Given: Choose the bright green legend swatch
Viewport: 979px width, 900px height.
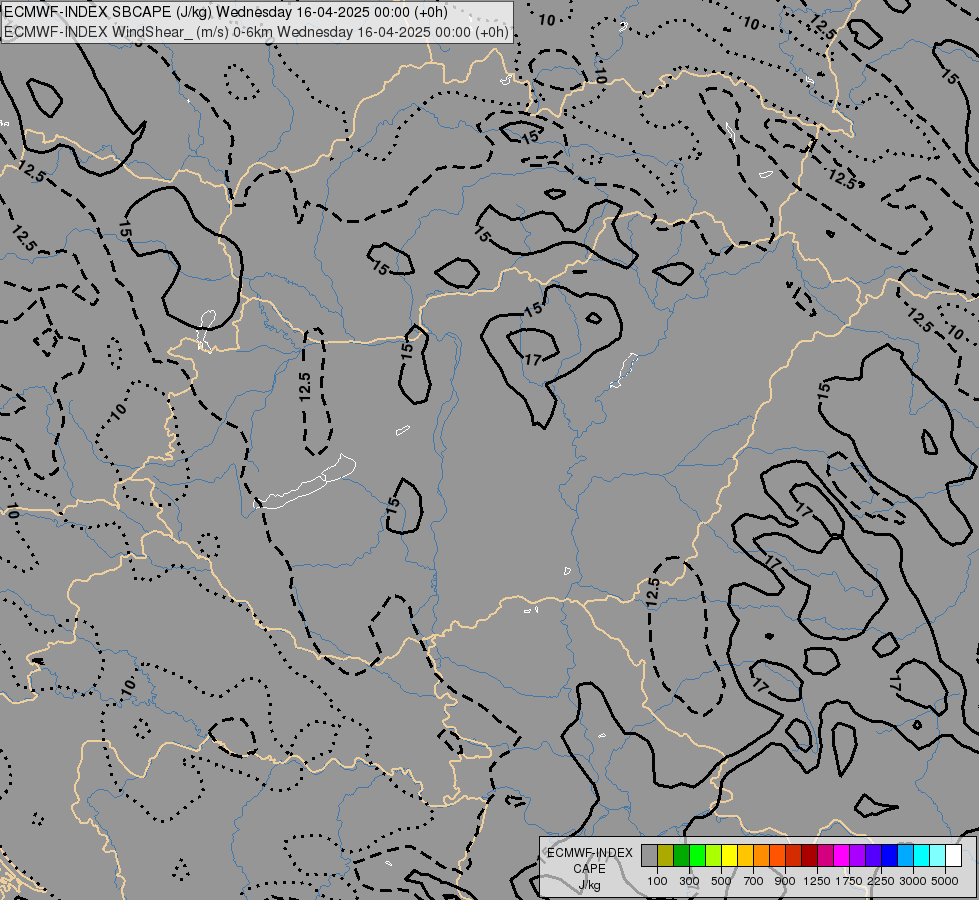Looking at the screenshot, I should click(697, 855).
